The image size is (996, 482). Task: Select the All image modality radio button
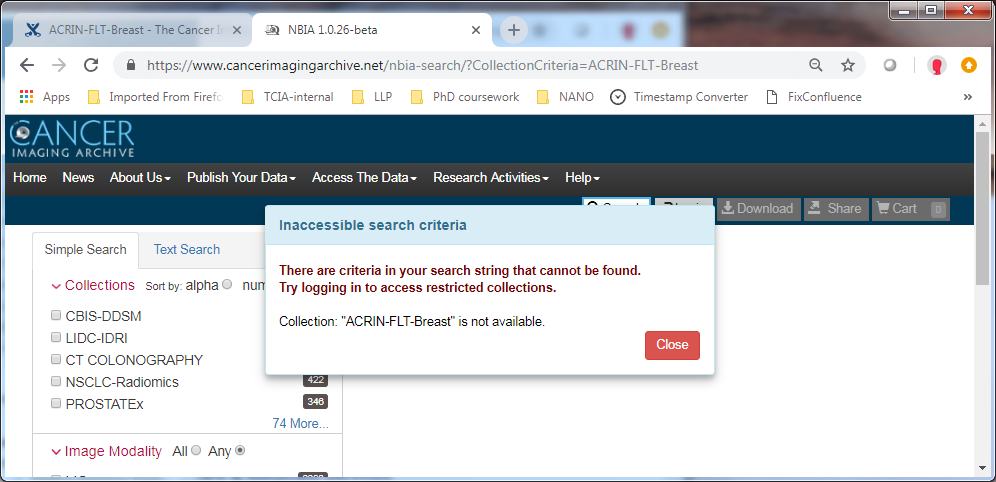pyautogui.click(x=196, y=450)
